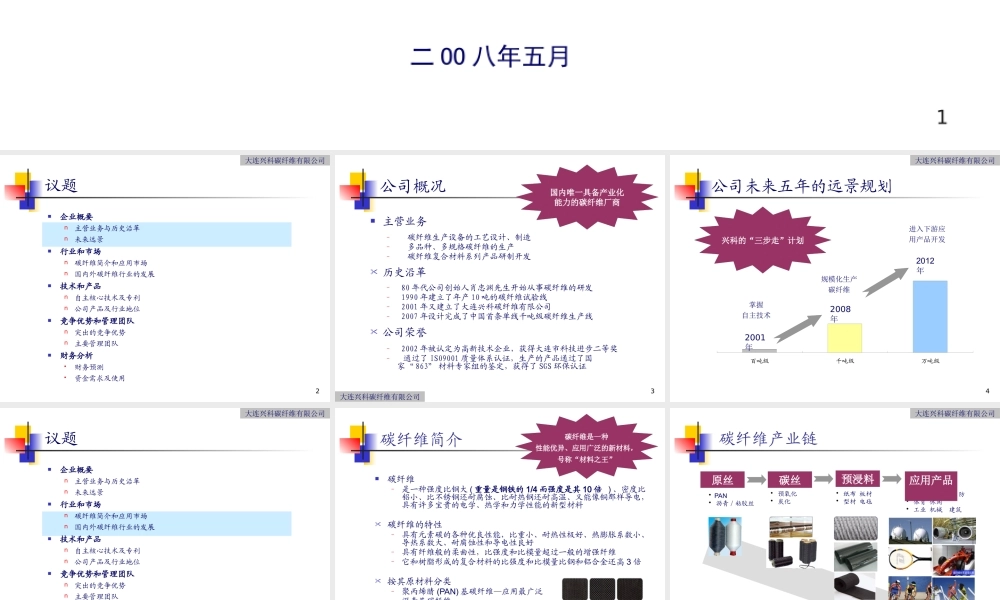This screenshot has width=1000, height=600.
Task: Click 财务预测 on the slide 2 agenda
Action: tap(89, 367)
